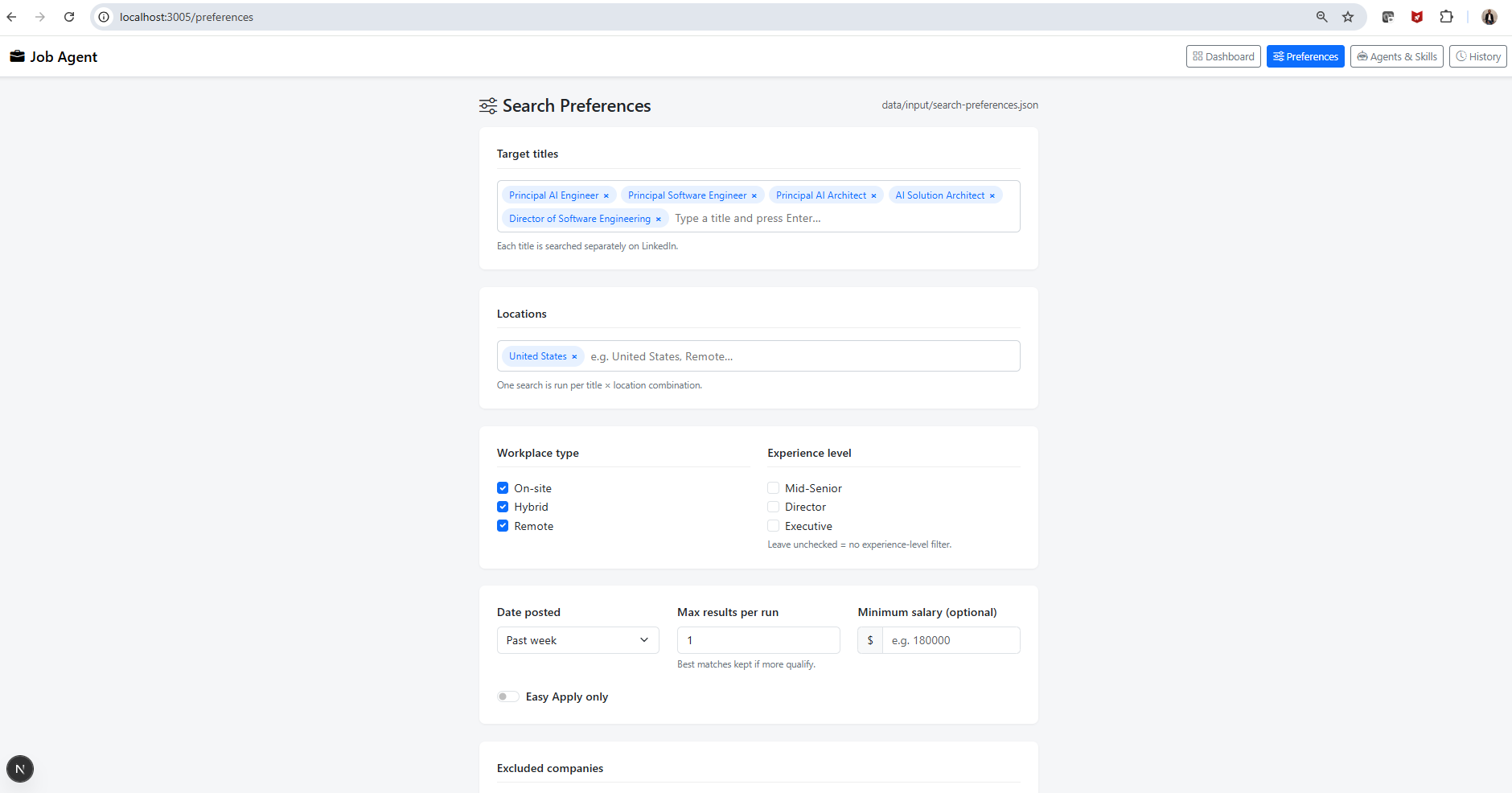Go forward in browser history
This screenshot has width=1512, height=793.
[40, 17]
